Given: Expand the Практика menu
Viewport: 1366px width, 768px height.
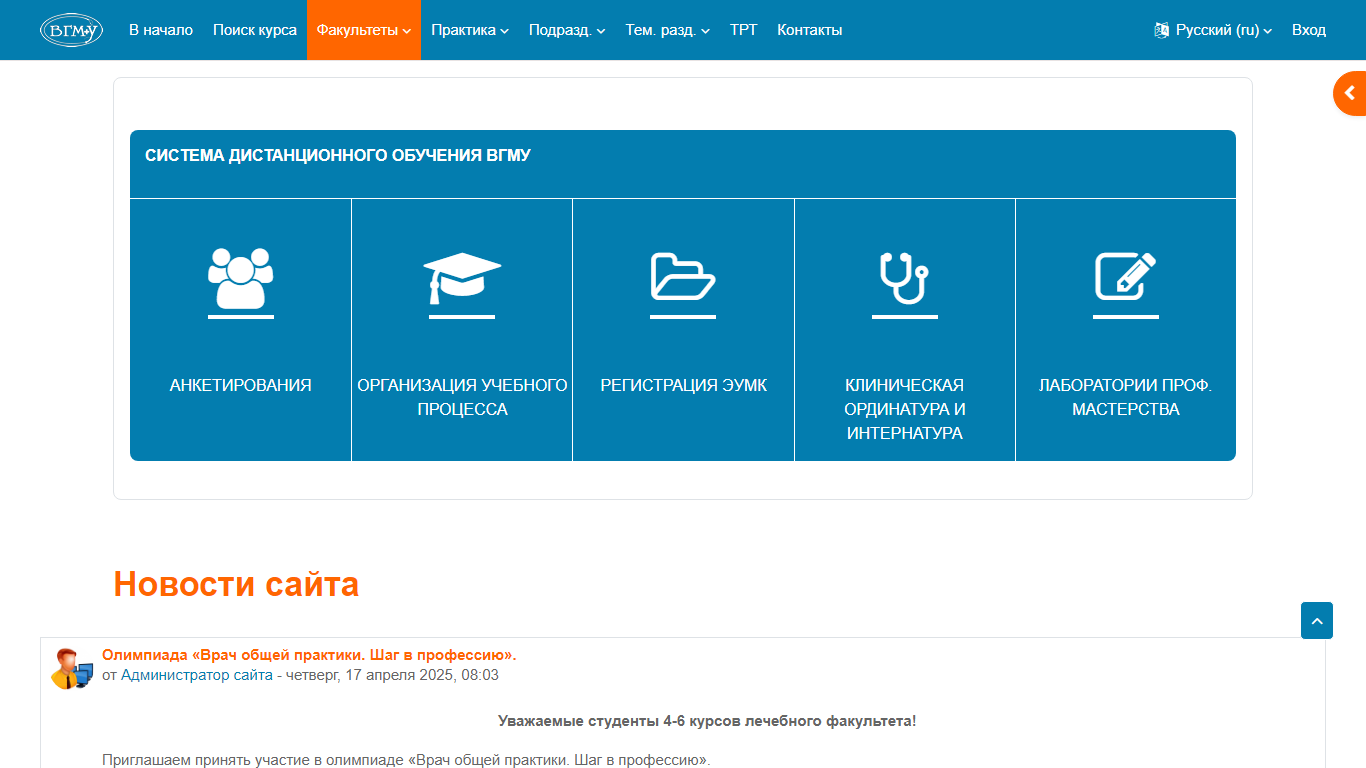Looking at the screenshot, I should coord(470,30).
